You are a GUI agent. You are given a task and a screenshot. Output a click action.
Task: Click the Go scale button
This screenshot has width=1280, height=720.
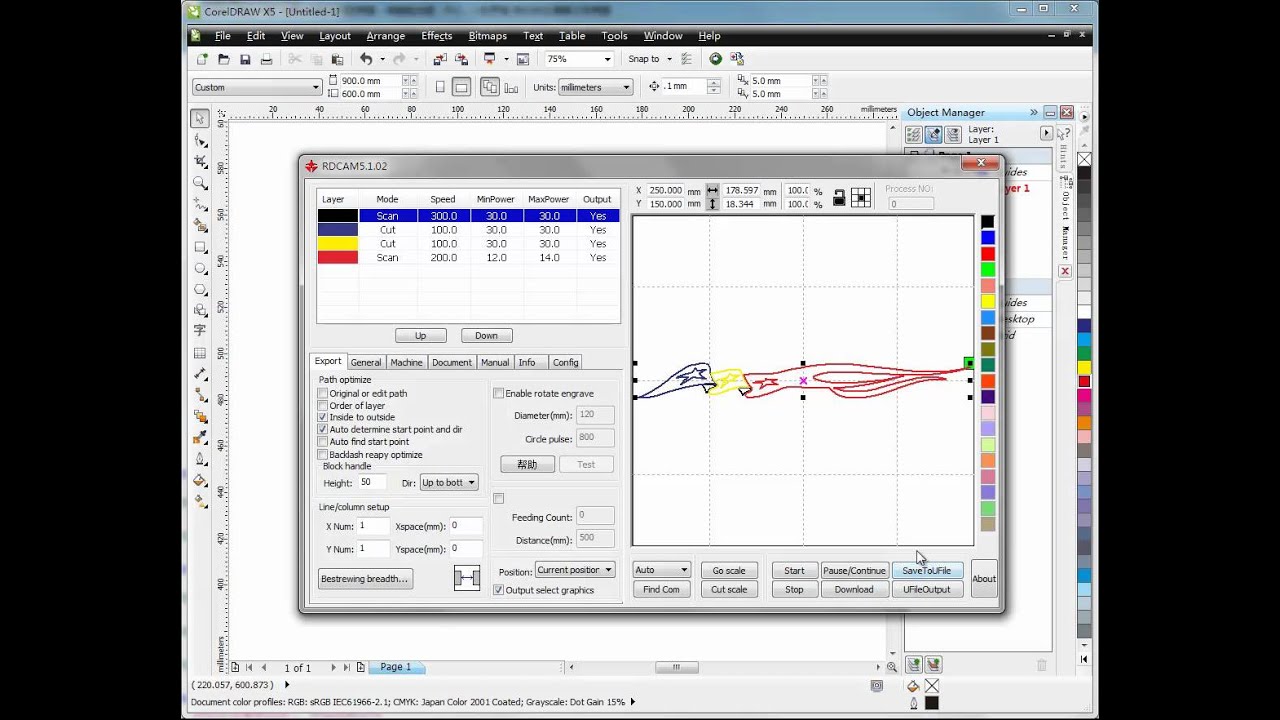(x=729, y=570)
